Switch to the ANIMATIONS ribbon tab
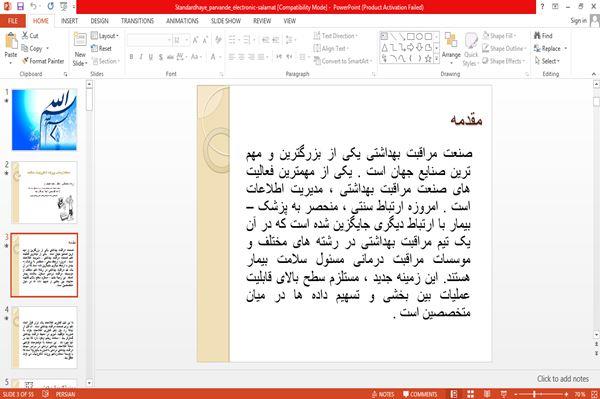 click(x=182, y=21)
